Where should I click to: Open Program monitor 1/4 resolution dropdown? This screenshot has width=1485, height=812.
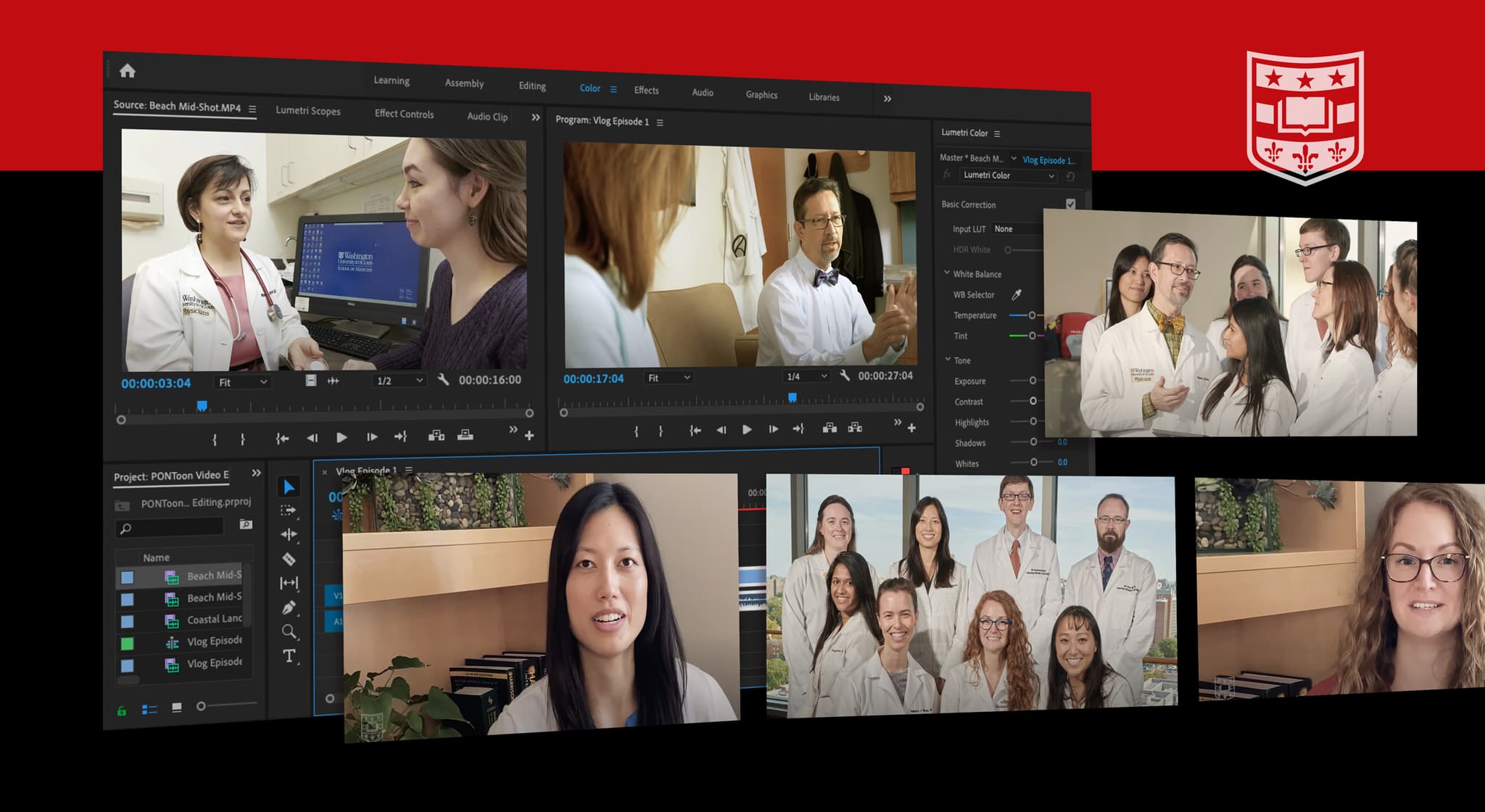[806, 376]
